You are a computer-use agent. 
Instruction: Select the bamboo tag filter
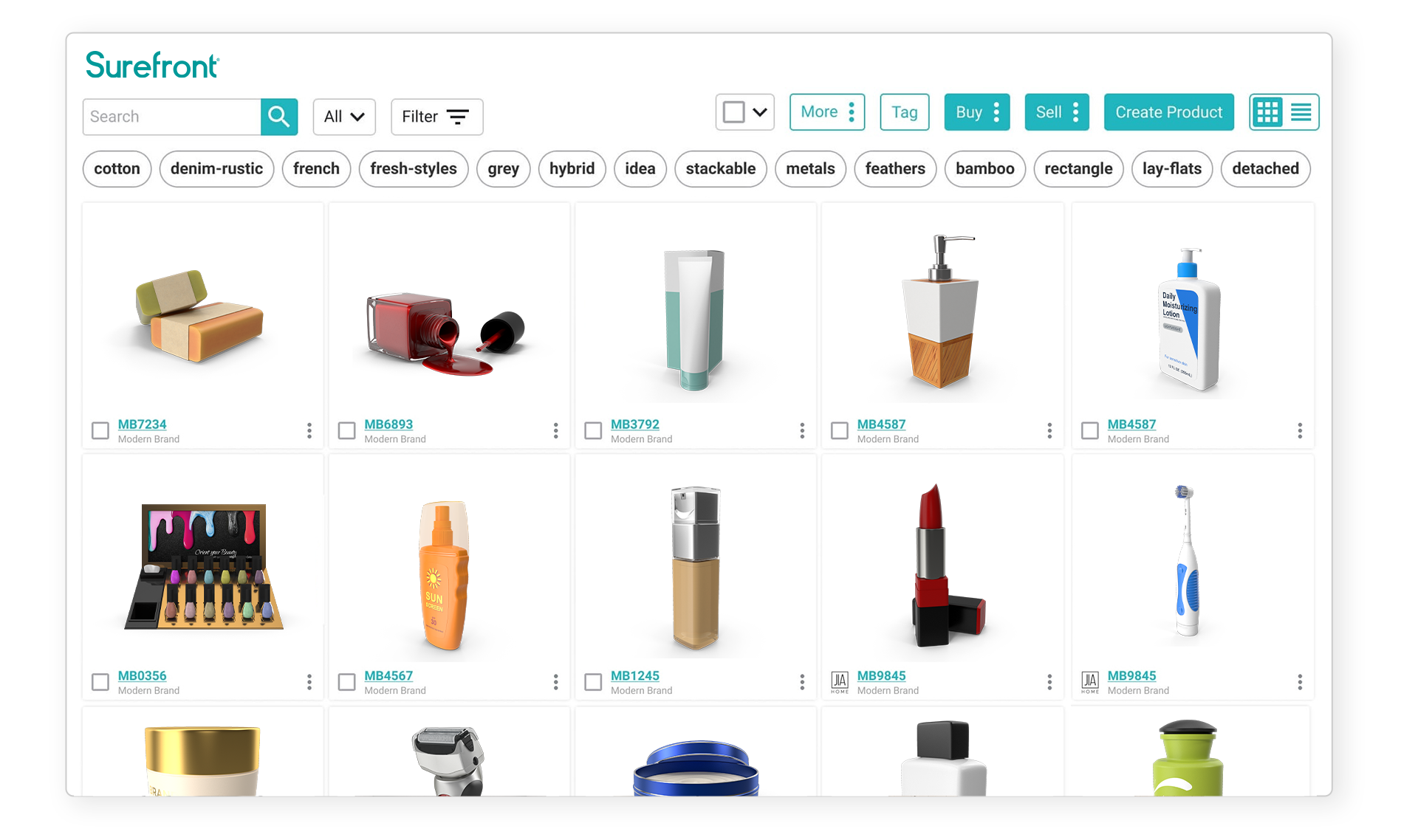(x=984, y=168)
